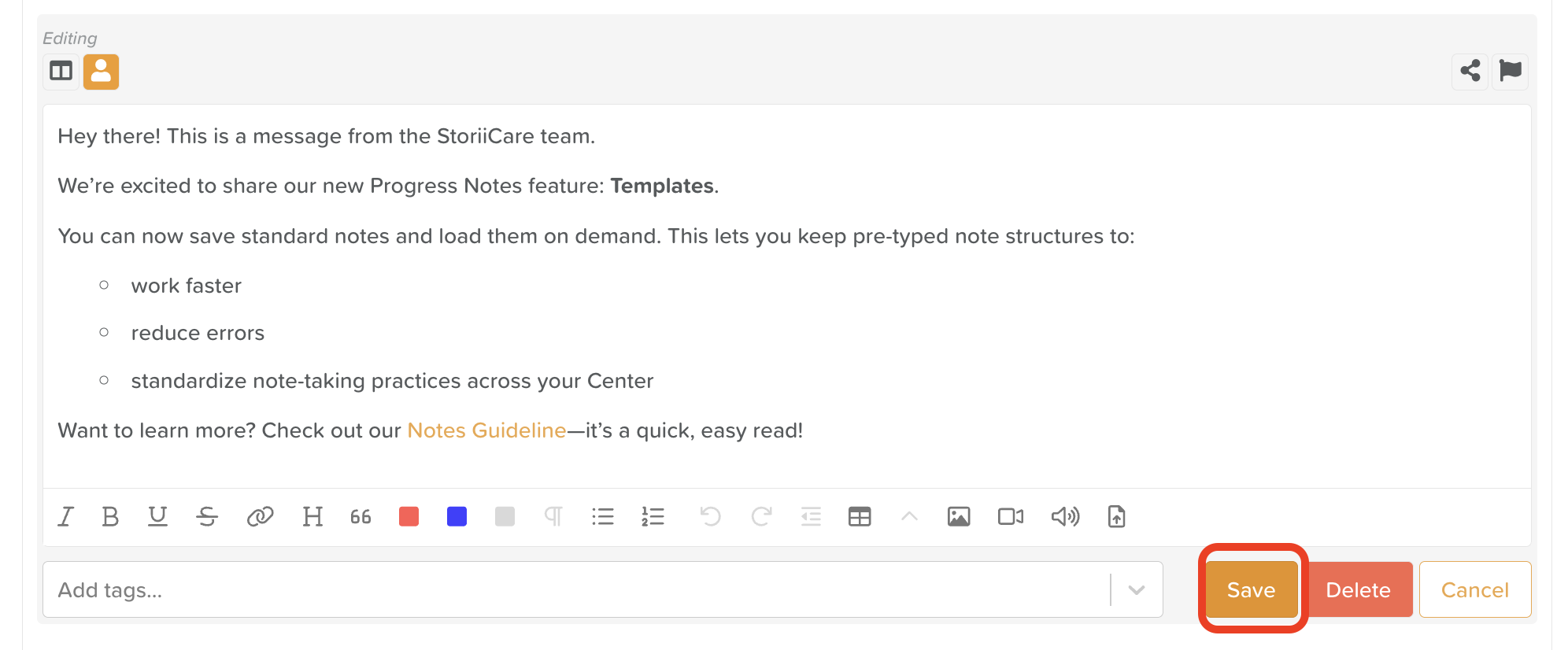Screen dimensions: 1568x650
Task: Insert a hyperlink with the link icon
Action: [x=260, y=517]
